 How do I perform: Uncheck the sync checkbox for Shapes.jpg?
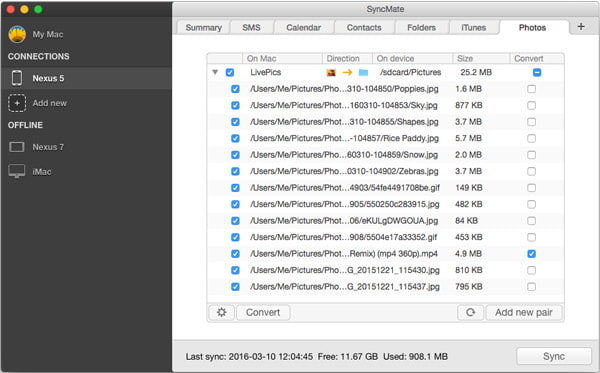pyautogui.click(x=235, y=122)
